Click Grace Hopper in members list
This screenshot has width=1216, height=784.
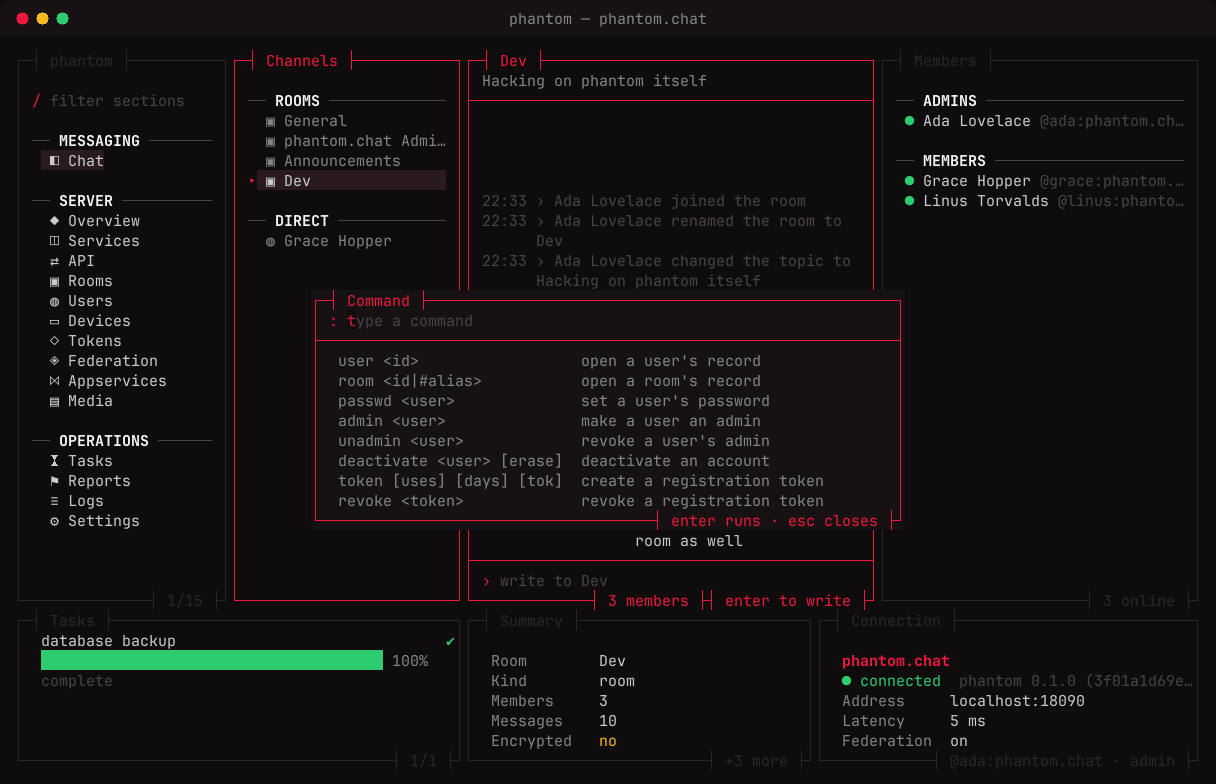[x=1043, y=181]
